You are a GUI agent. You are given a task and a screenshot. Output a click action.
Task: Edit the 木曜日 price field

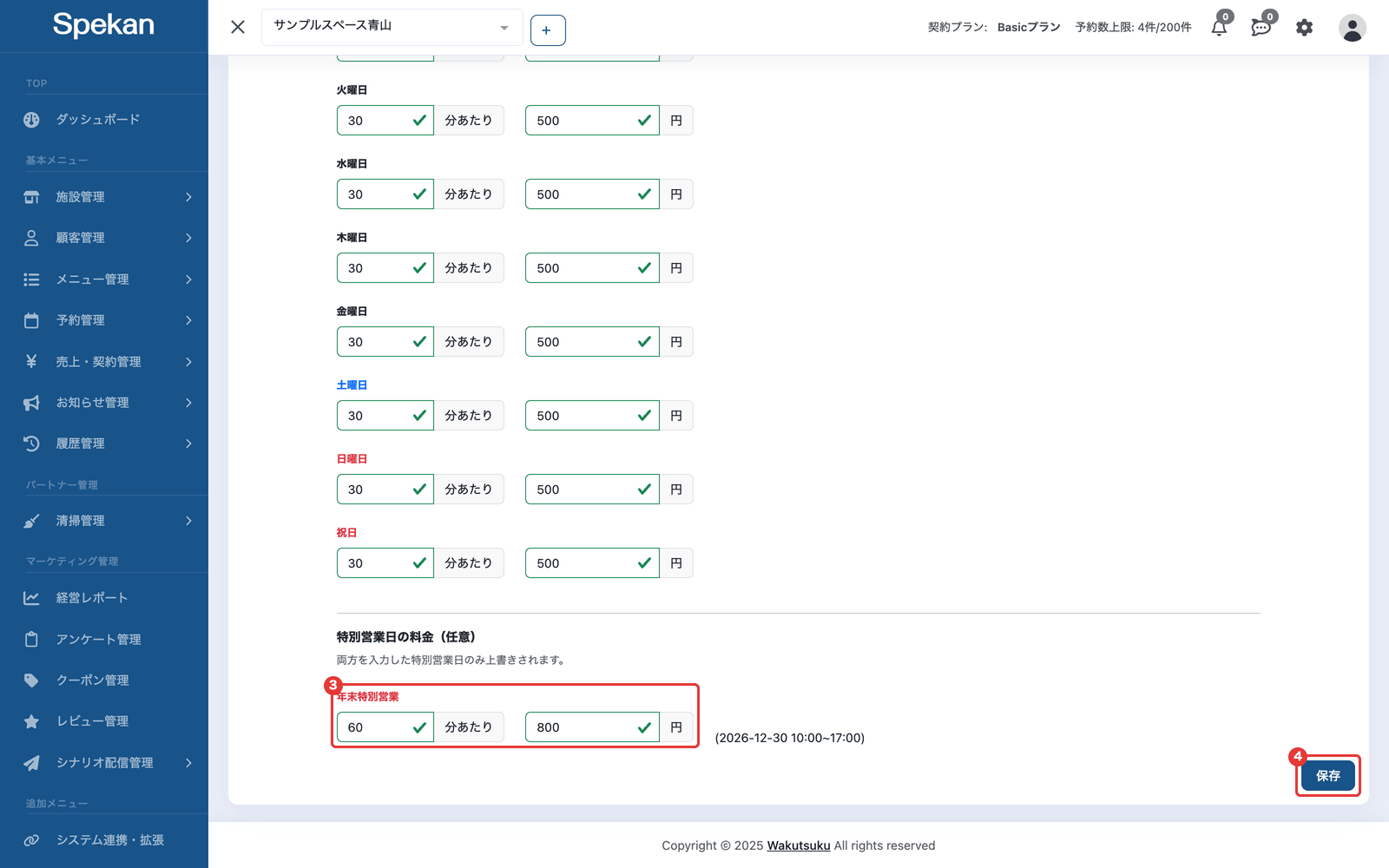click(592, 268)
